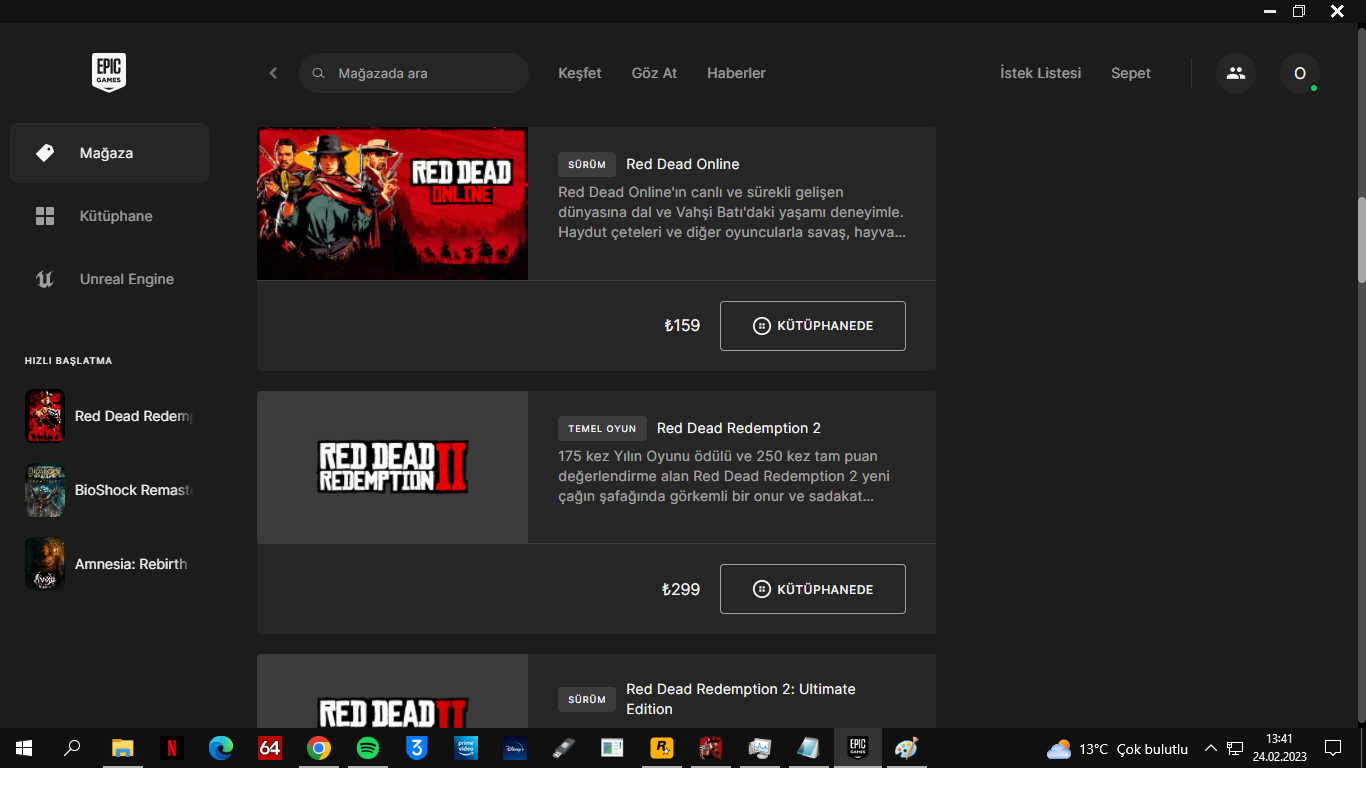
Task: Open the red 64 app in taskbar
Action: [x=270, y=748]
